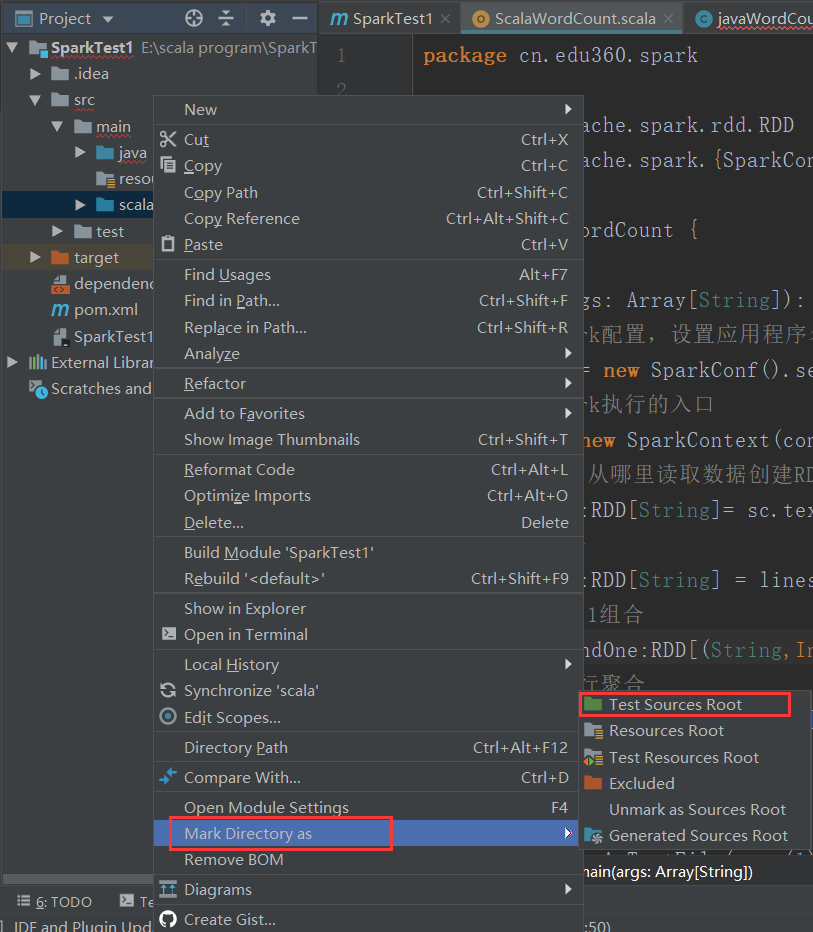Open the 6: TODO tool window
813x932 pixels.
(x=53, y=901)
